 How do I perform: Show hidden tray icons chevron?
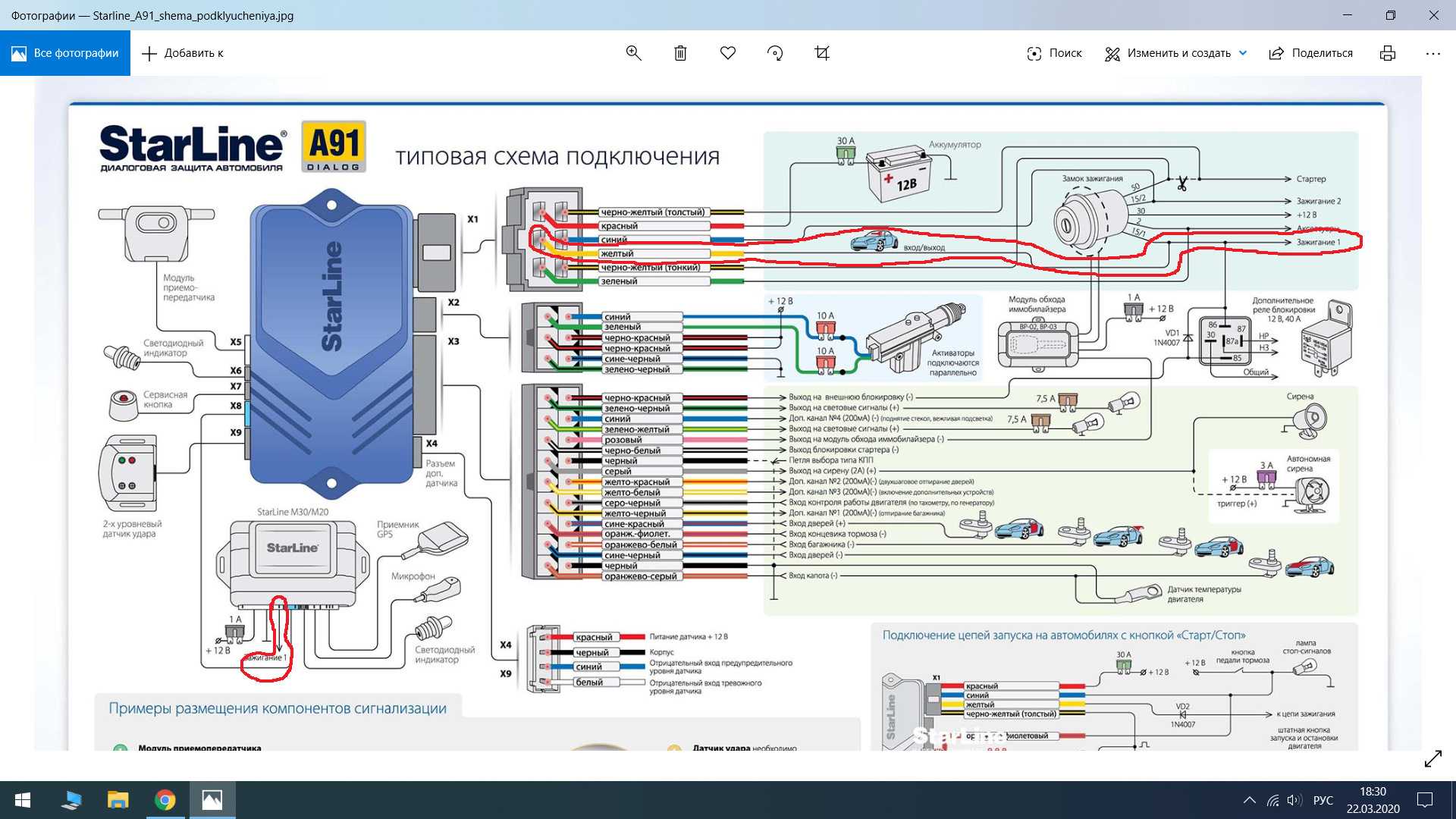[1249, 800]
